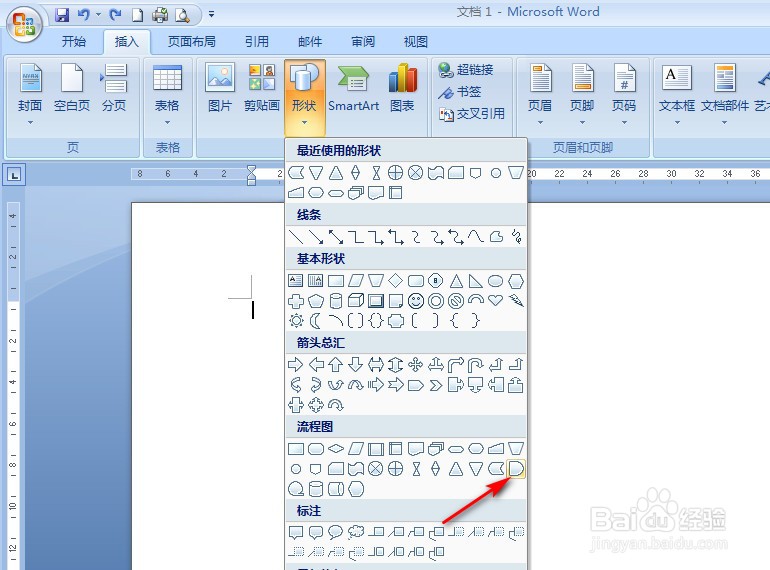Open the 视图 tab
The height and width of the screenshot is (570, 770).
pos(415,42)
